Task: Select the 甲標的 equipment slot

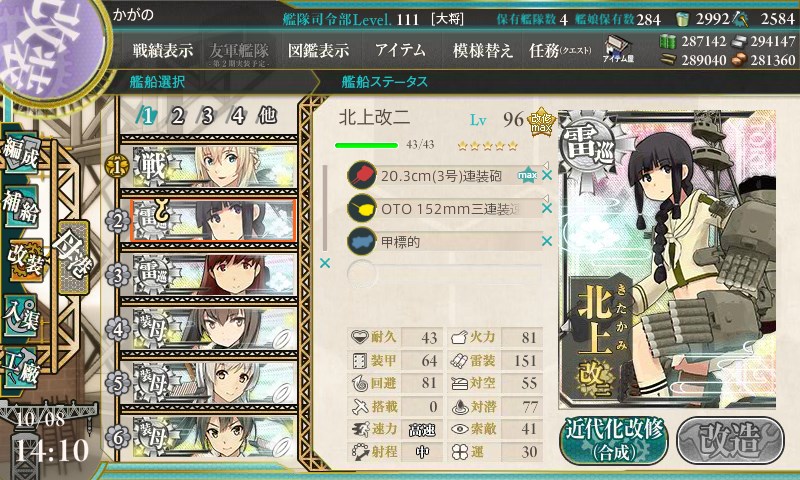Action: [x=443, y=241]
